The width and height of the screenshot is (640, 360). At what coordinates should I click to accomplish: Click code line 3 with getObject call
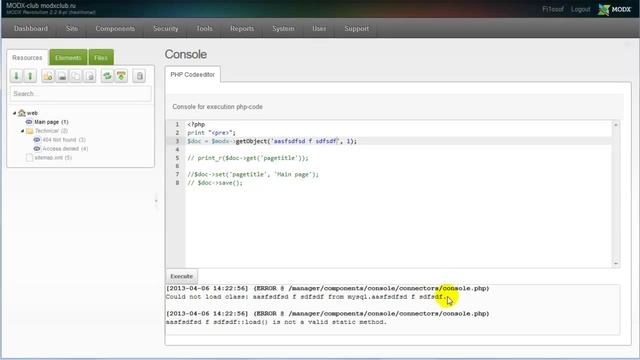pos(272,141)
